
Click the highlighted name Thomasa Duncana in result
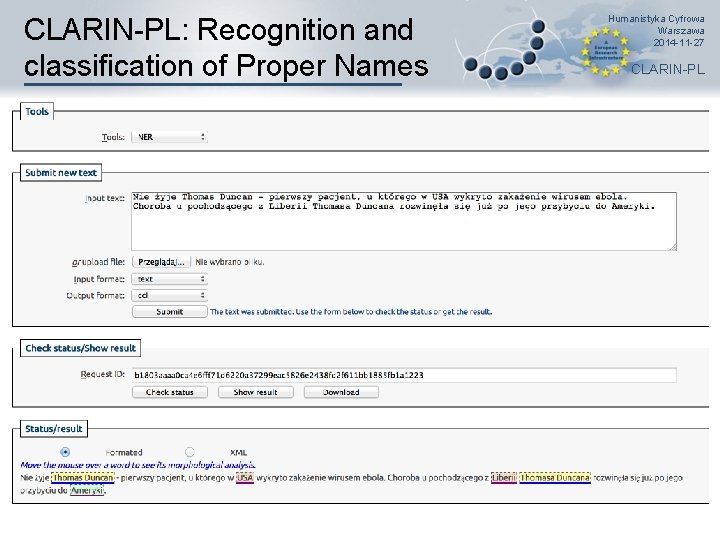pos(555,478)
